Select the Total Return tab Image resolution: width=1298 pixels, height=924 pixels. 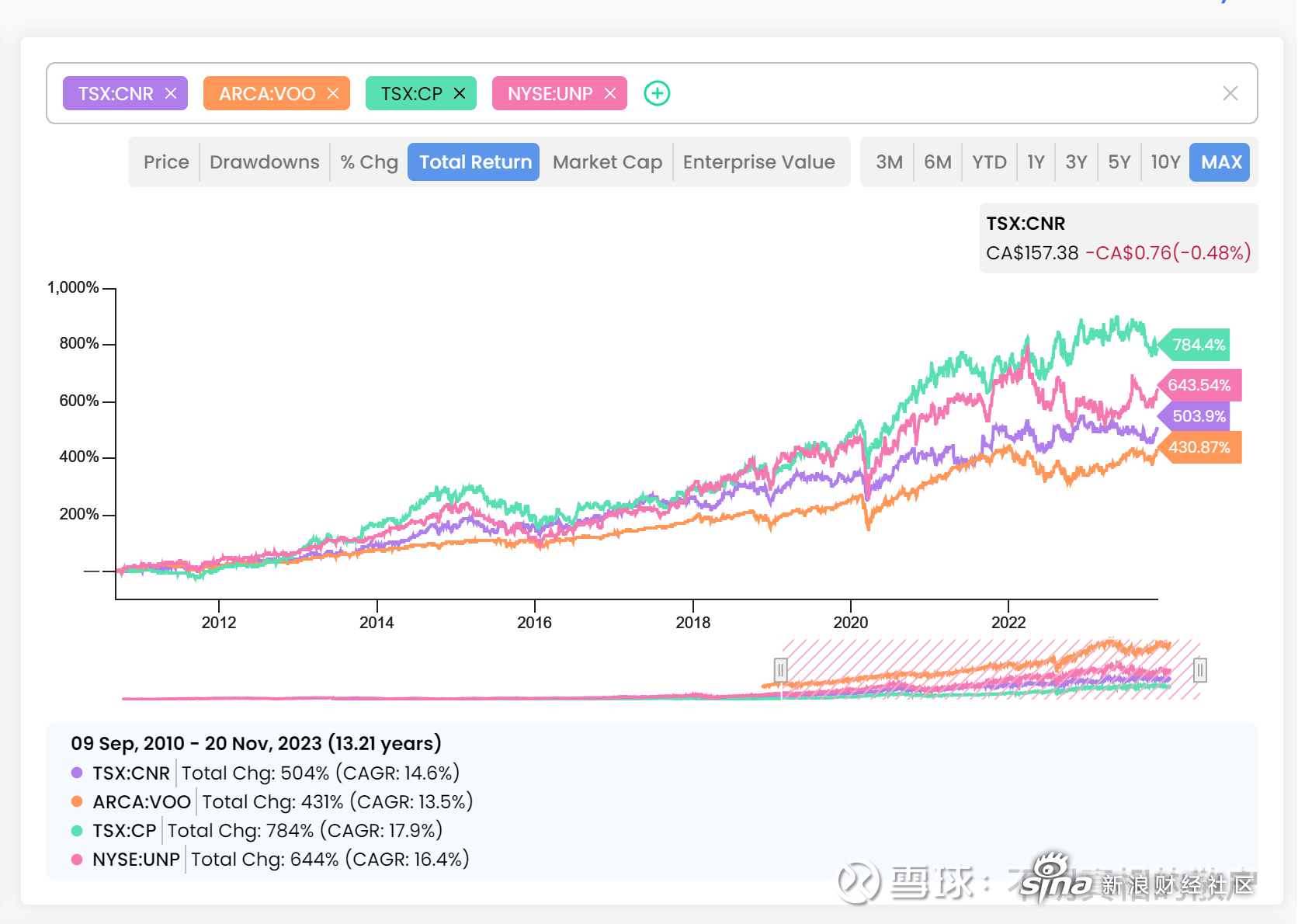click(x=474, y=162)
